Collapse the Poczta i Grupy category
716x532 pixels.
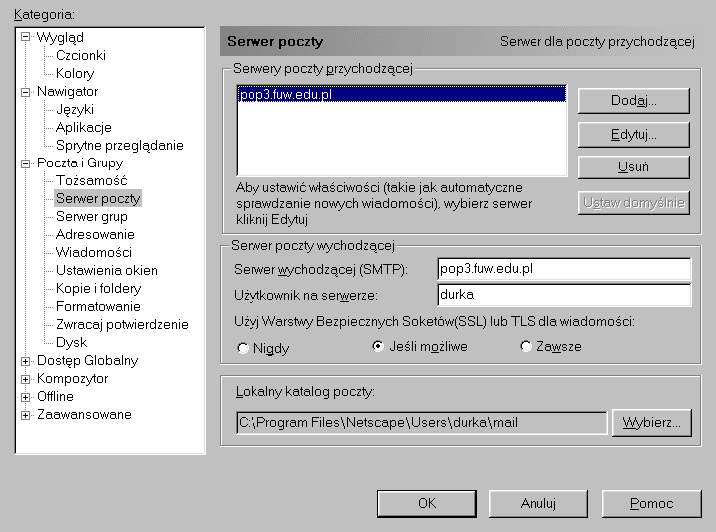click(x=25, y=163)
